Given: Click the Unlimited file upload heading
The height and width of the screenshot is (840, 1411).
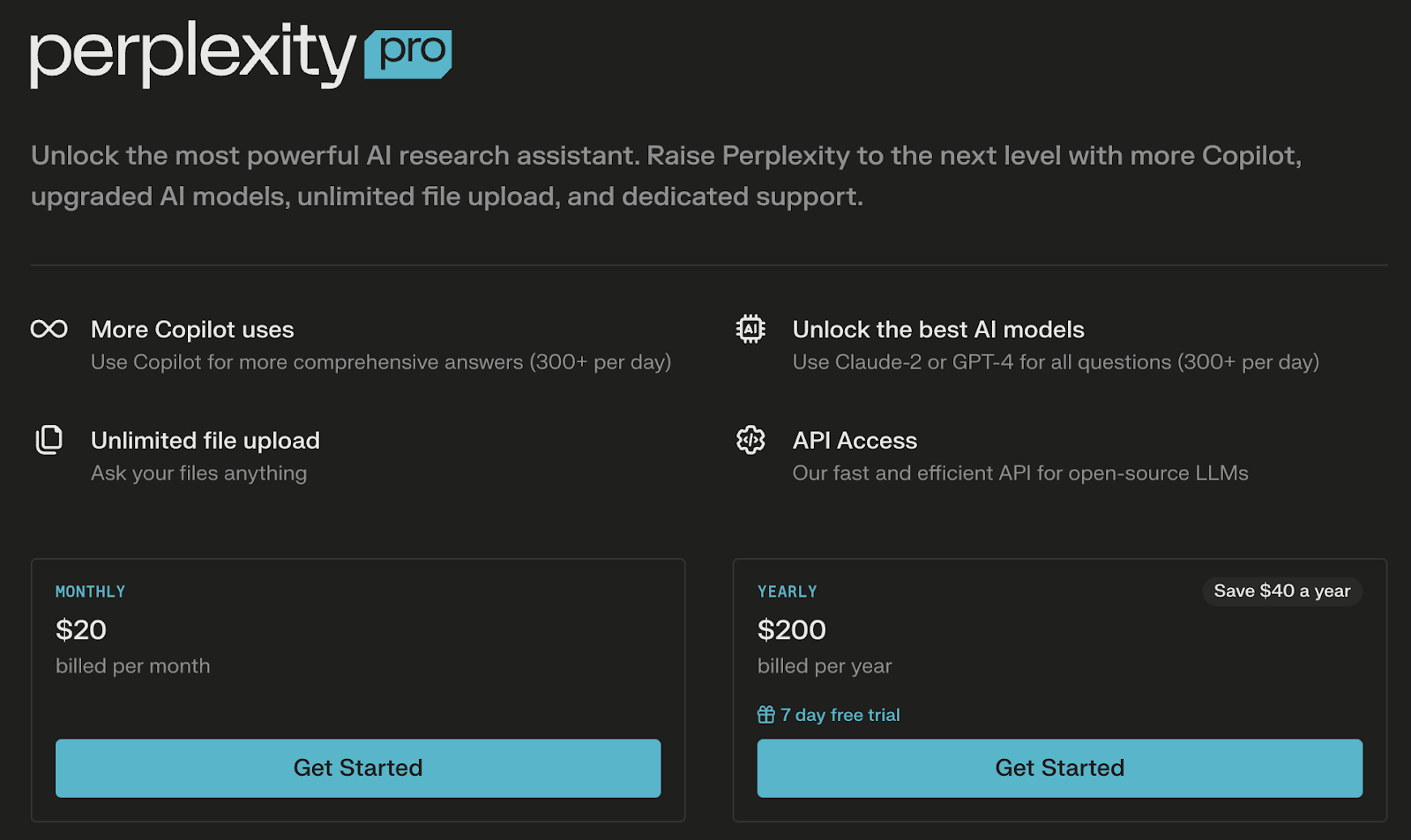Looking at the screenshot, I should [x=205, y=441].
